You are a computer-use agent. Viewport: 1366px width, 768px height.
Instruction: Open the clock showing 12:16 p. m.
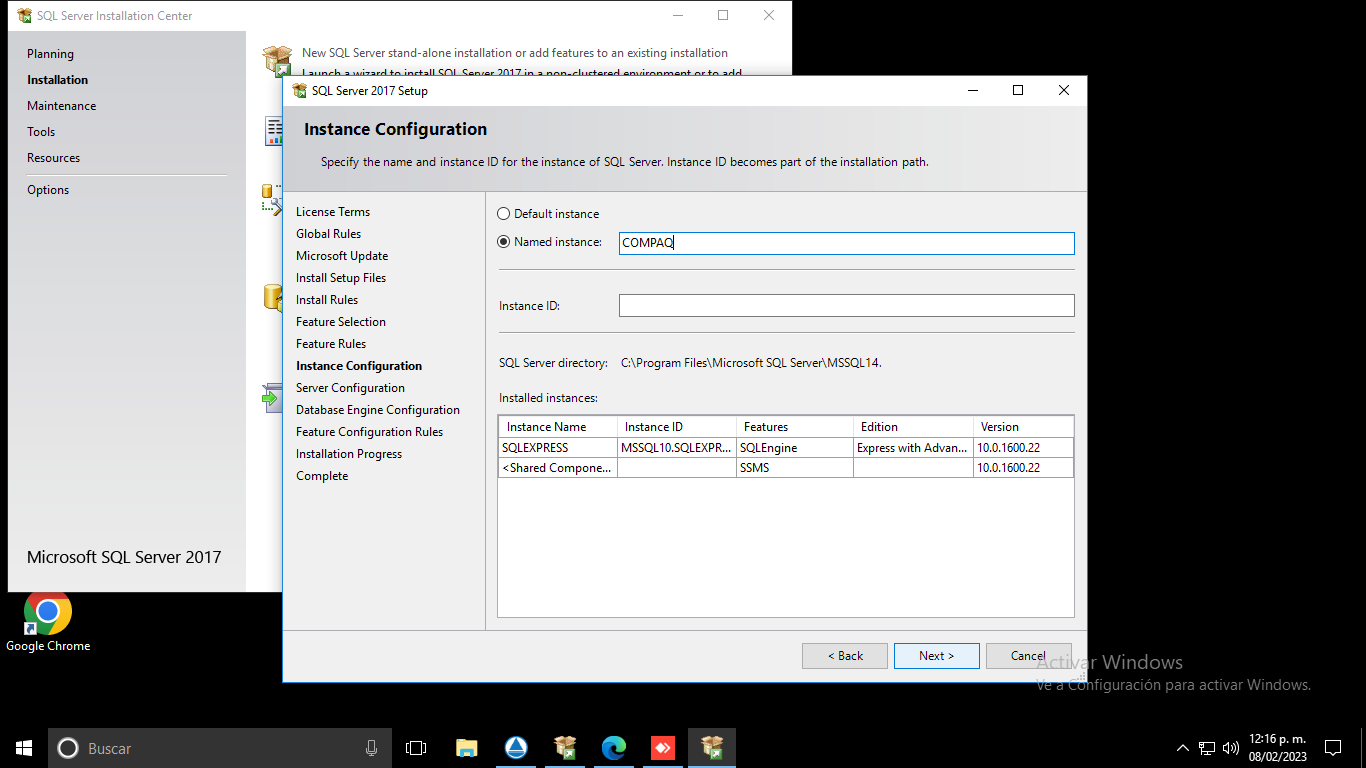point(1277,748)
